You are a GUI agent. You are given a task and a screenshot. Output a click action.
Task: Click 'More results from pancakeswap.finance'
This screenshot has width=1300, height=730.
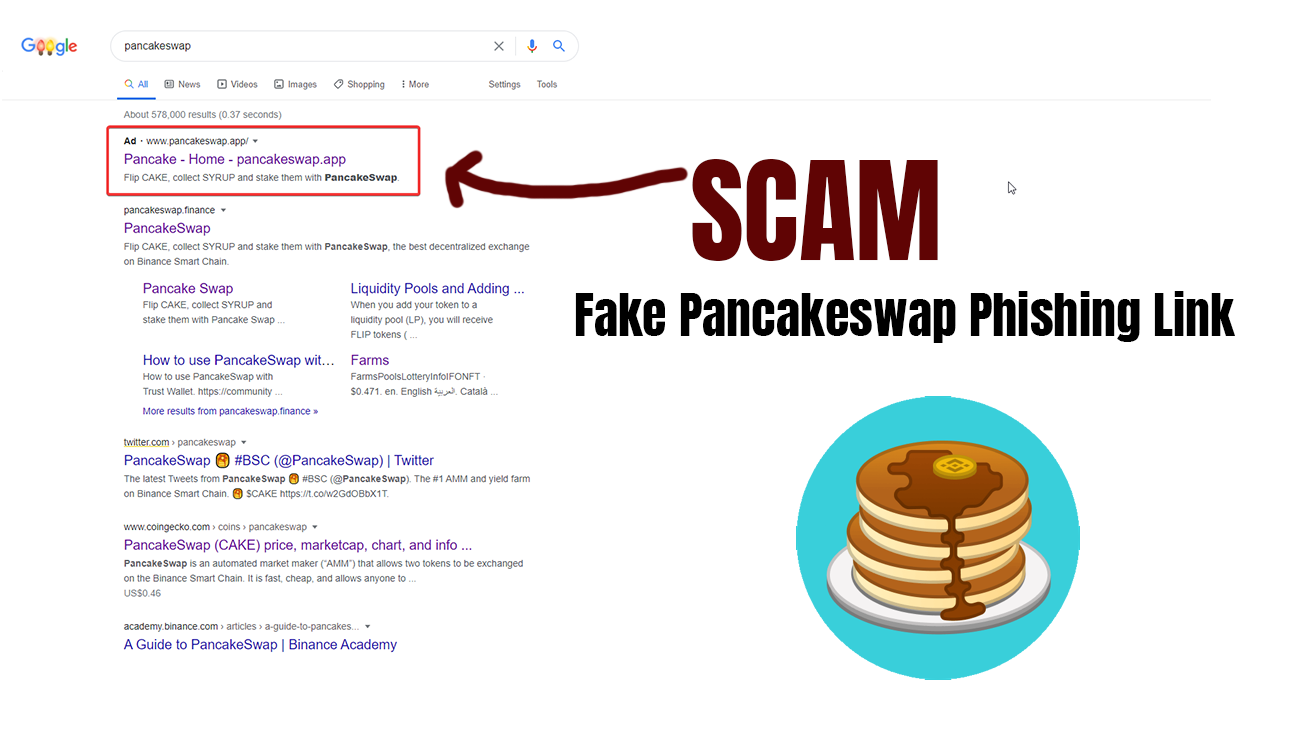230,411
